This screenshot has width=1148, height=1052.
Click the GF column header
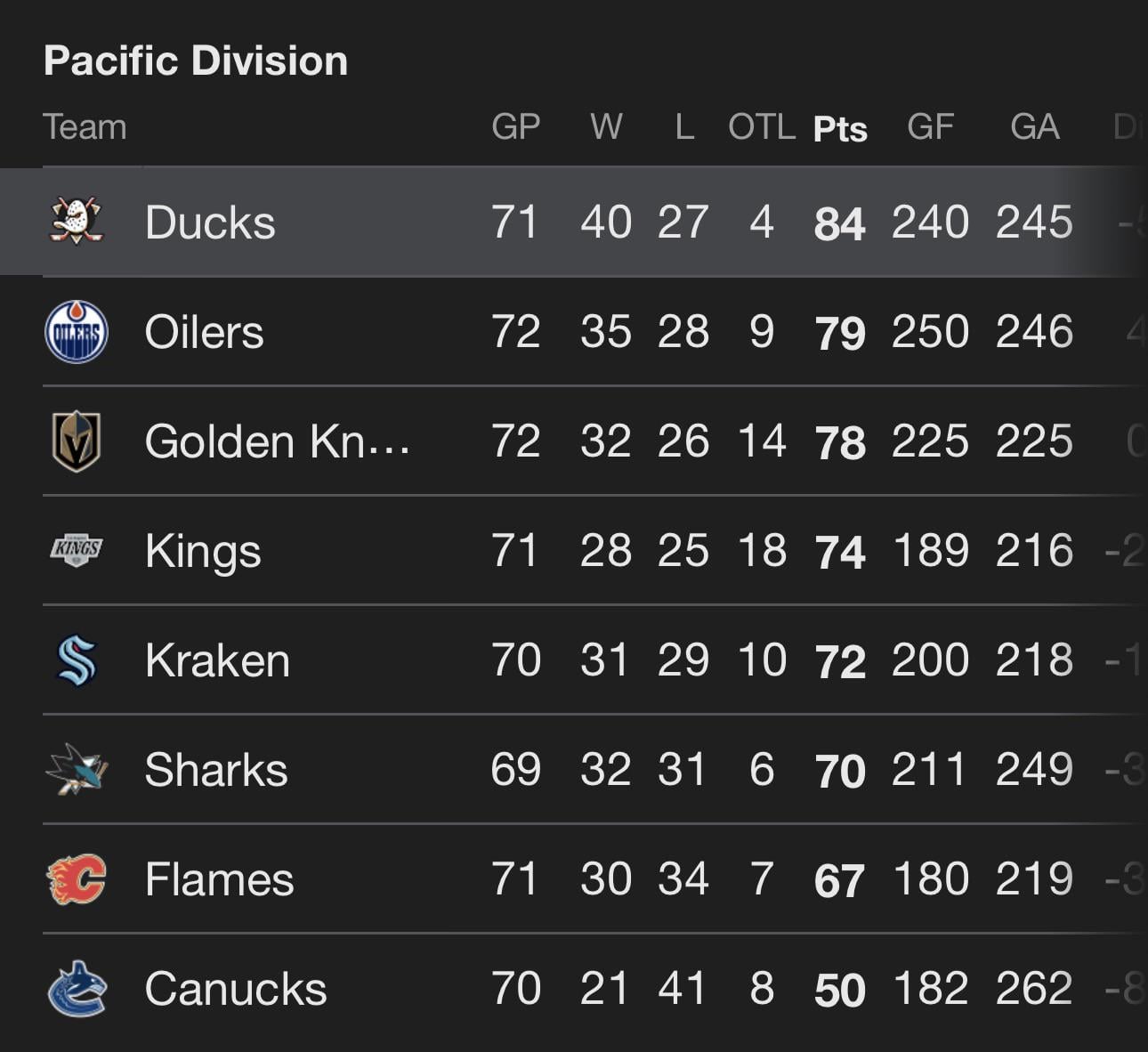pos(930,126)
